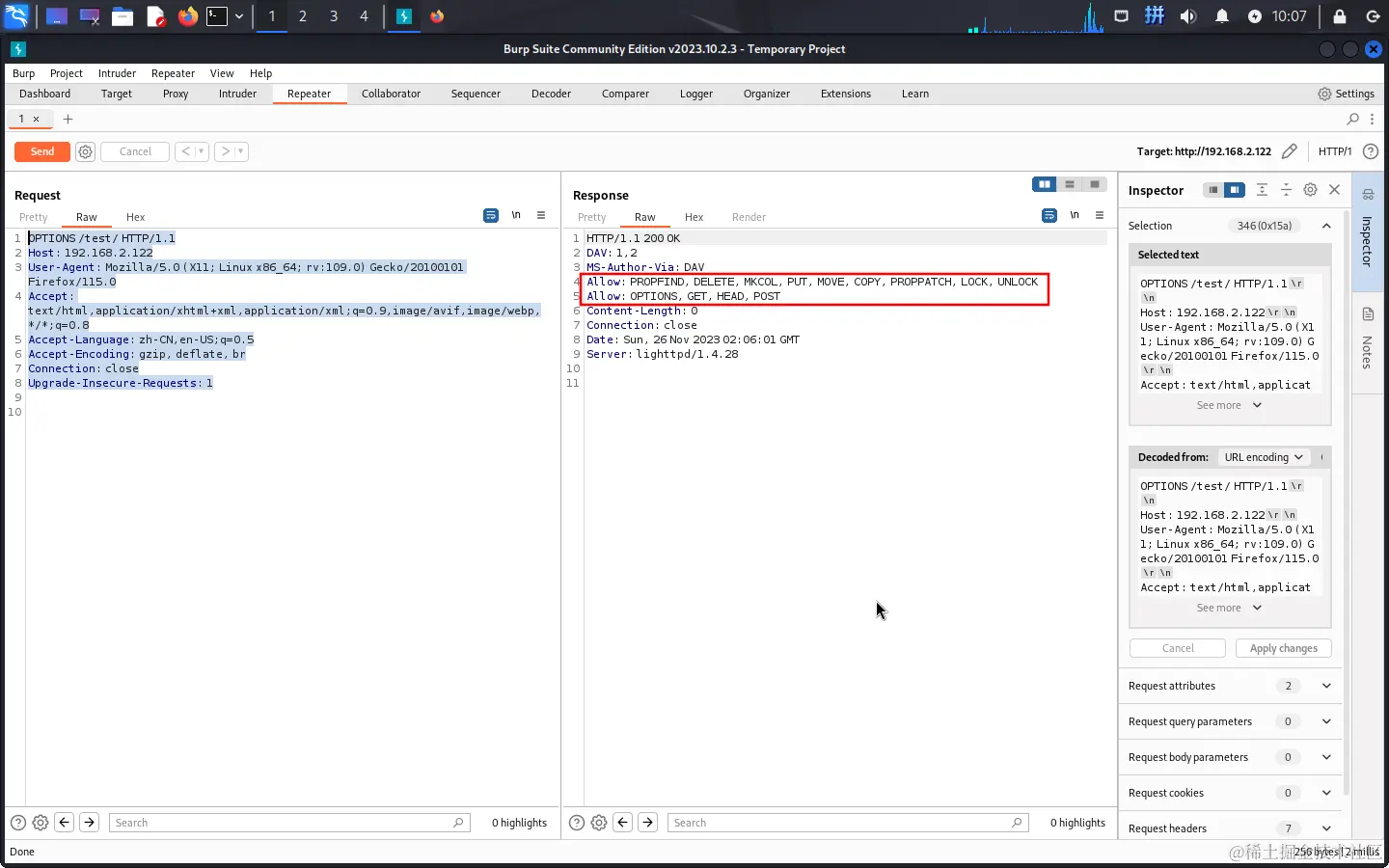The width and height of the screenshot is (1389, 868).
Task: Open the Project menu
Action: (x=67, y=73)
